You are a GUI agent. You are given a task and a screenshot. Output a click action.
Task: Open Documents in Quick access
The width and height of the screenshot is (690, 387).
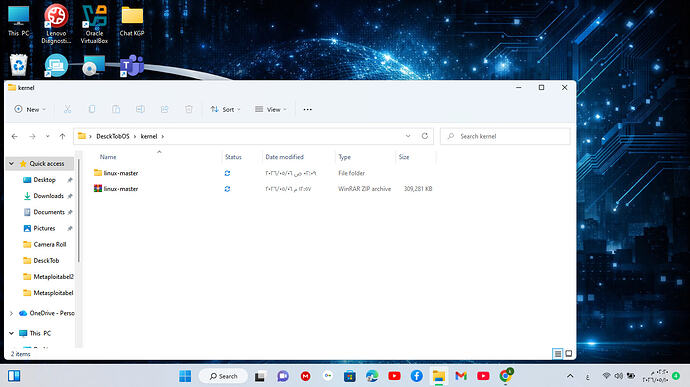click(49, 212)
